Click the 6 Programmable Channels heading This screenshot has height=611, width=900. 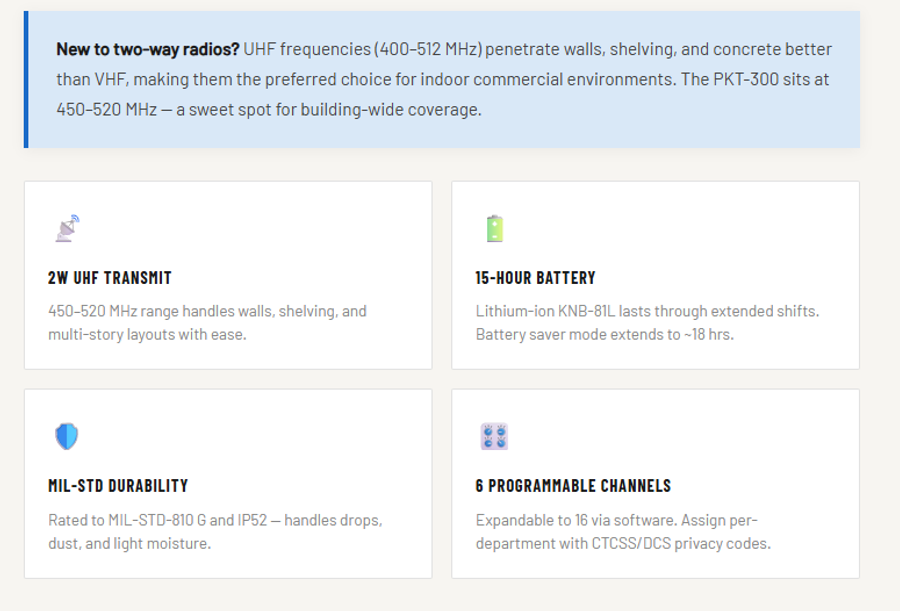pyautogui.click(x=573, y=486)
